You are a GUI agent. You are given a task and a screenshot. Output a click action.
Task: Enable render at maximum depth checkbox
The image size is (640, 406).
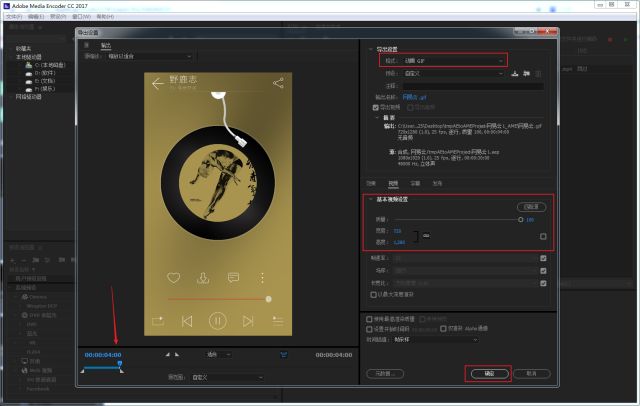(373, 295)
